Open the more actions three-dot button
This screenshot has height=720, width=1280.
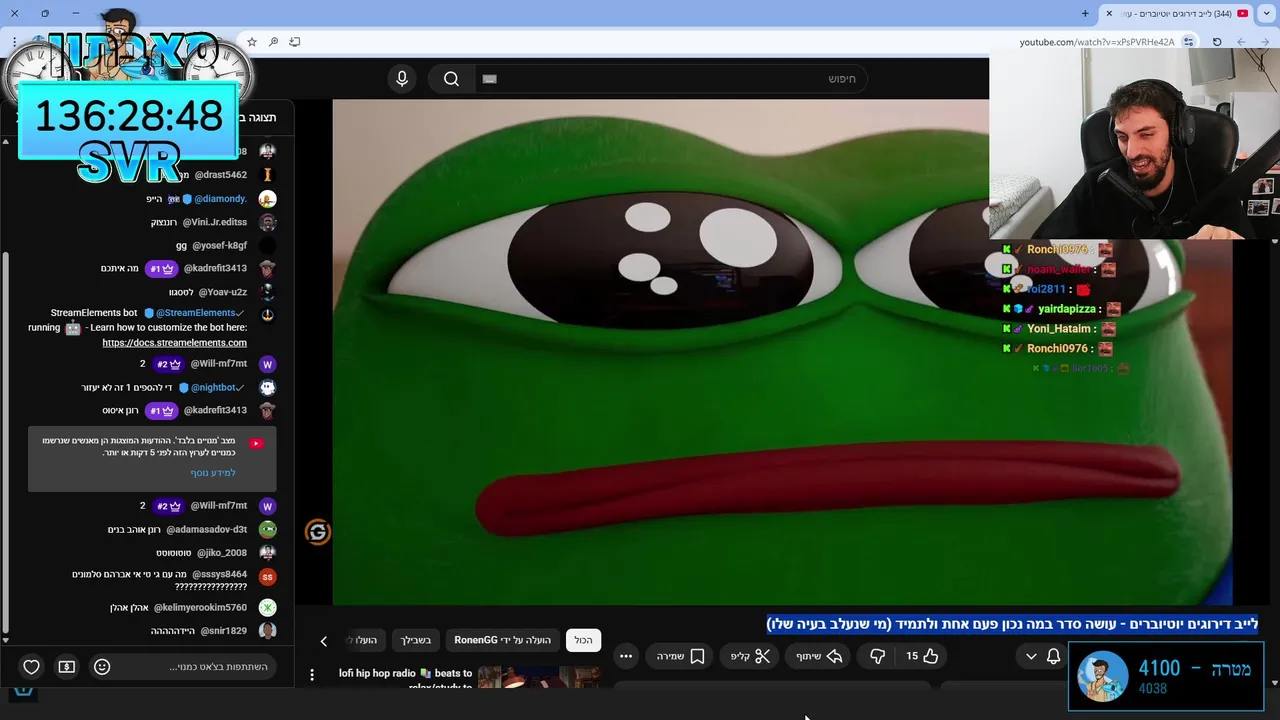[x=626, y=656]
